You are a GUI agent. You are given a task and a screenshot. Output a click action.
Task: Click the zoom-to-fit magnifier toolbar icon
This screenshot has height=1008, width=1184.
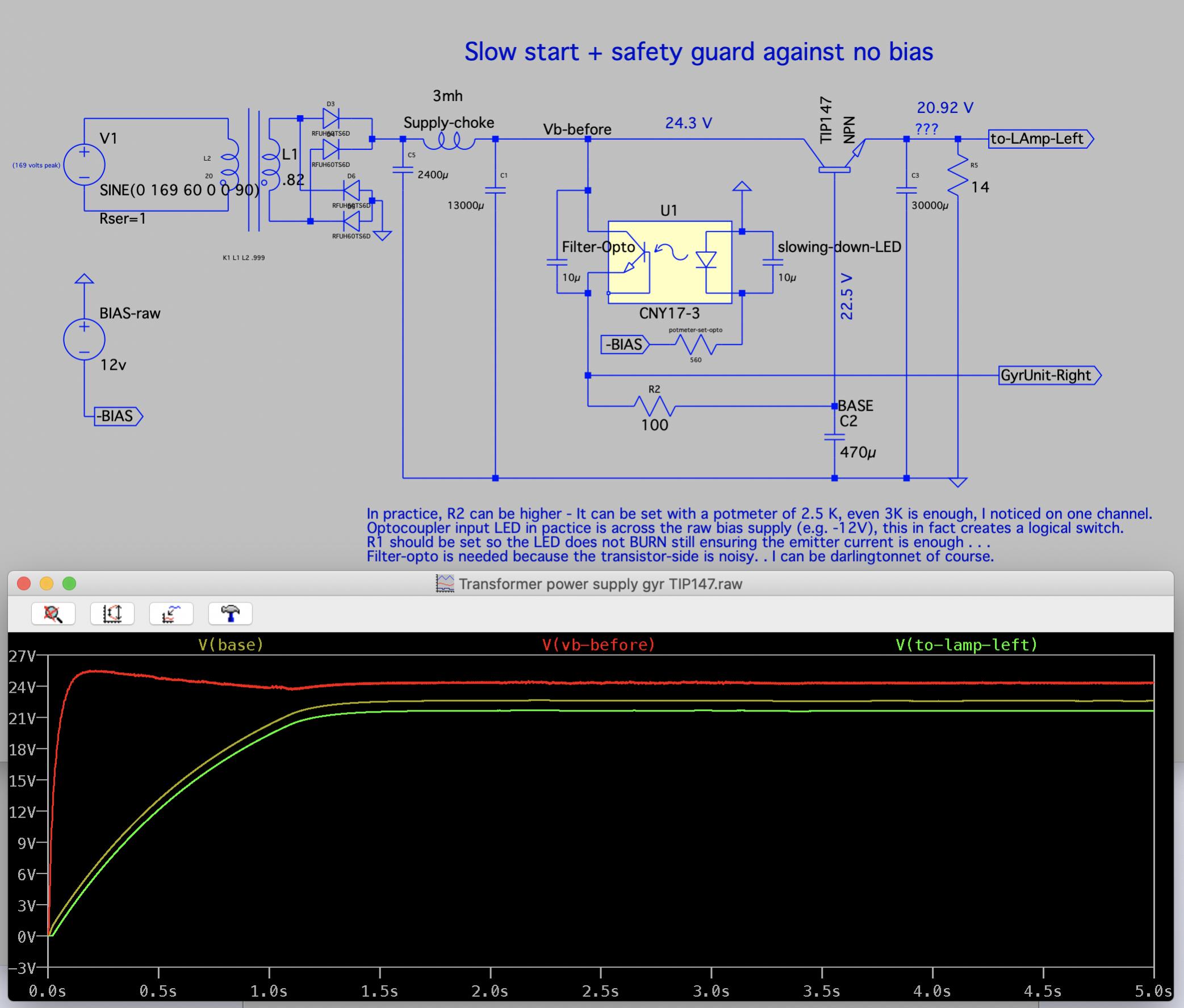point(53,614)
